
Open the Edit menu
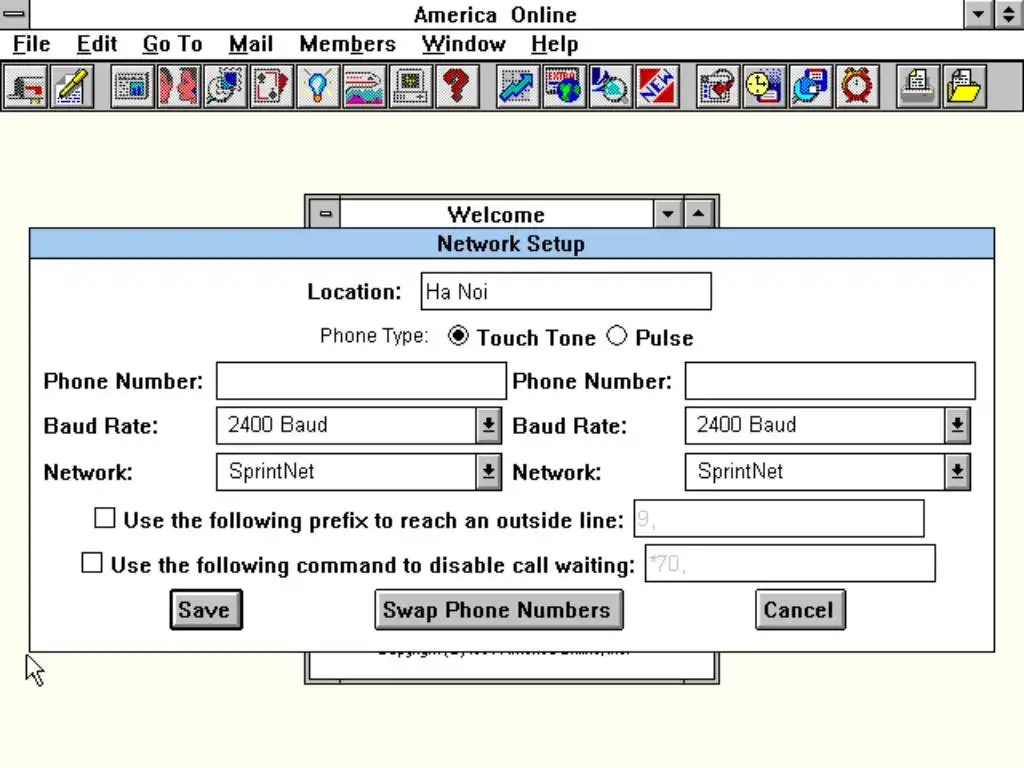pyautogui.click(x=97, y=44)
